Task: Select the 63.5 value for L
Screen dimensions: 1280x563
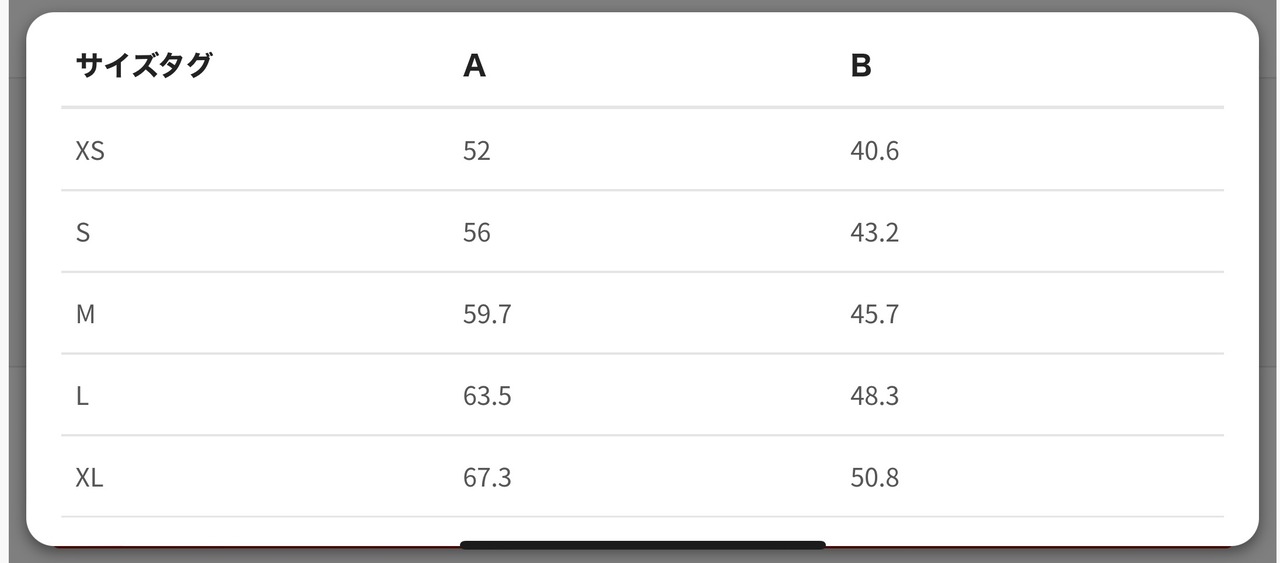Action: (487, 396)
